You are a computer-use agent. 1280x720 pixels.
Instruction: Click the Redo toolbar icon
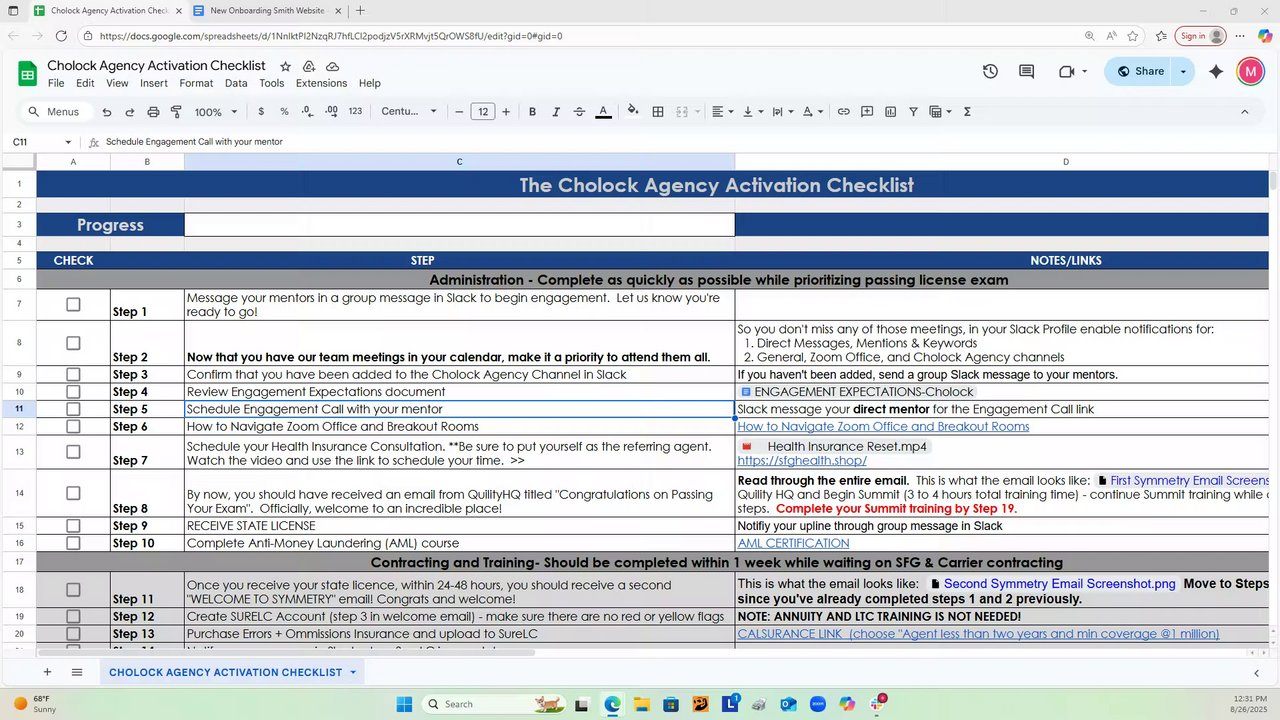tap(130, 112)
